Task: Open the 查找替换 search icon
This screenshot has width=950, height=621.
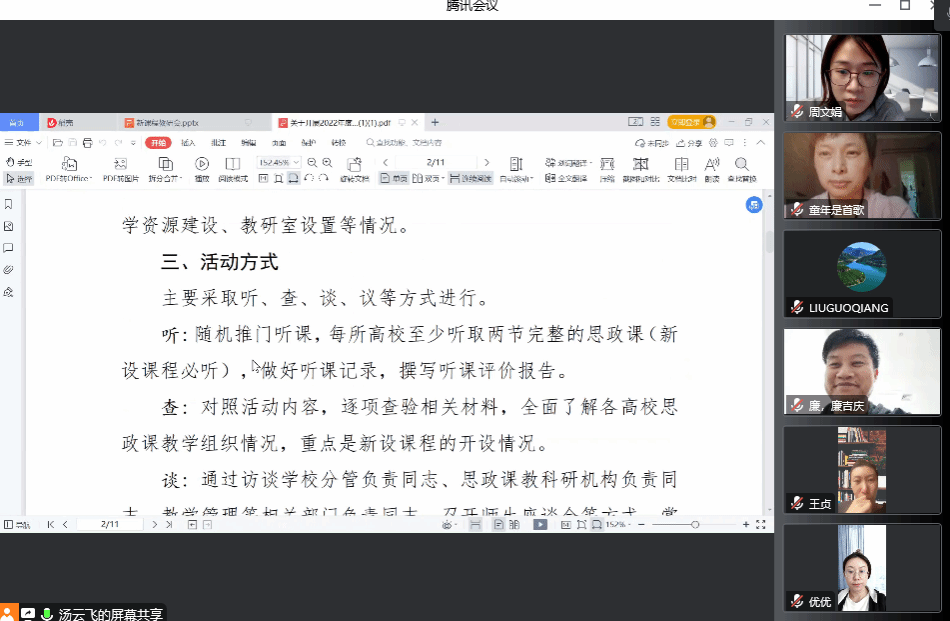Action: click(741, 164)
